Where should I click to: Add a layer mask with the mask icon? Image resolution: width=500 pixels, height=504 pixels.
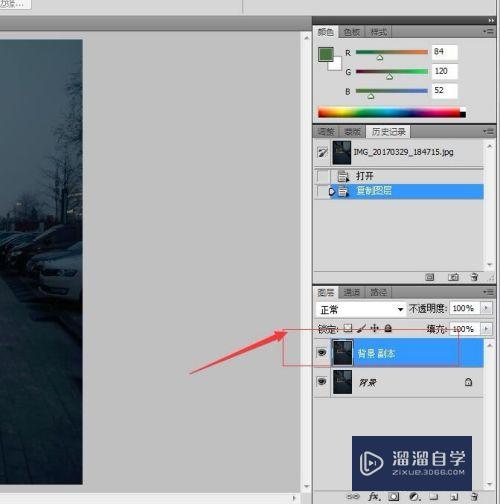(x=394, y=497)
